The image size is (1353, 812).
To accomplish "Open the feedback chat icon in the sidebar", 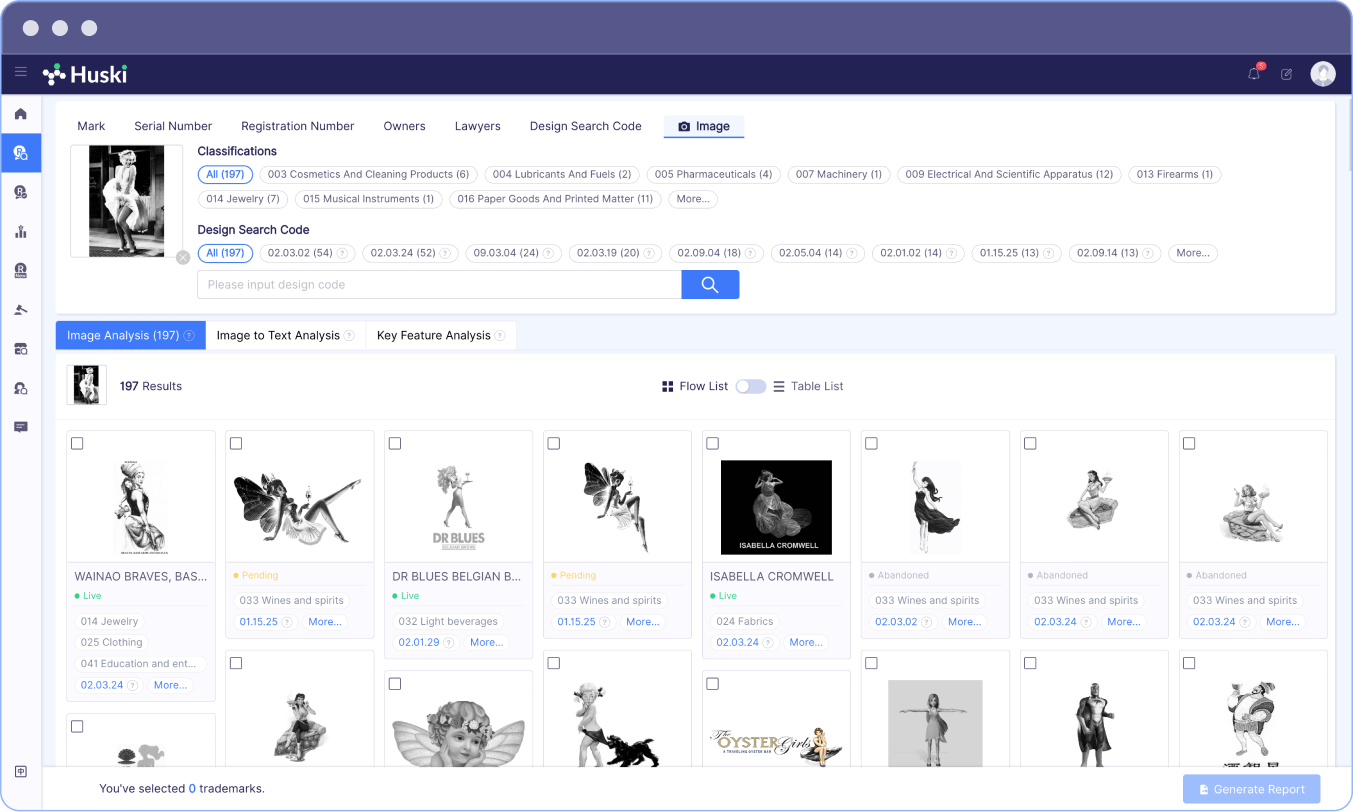I will pos(20,427).
